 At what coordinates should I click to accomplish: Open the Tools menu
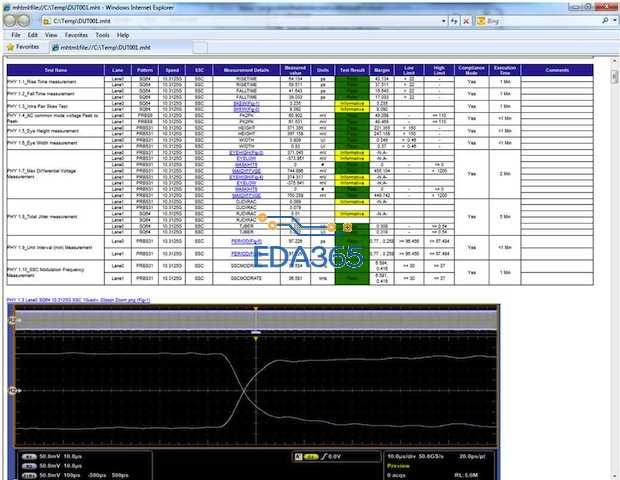pyautogui.click(x=102, y=35)
